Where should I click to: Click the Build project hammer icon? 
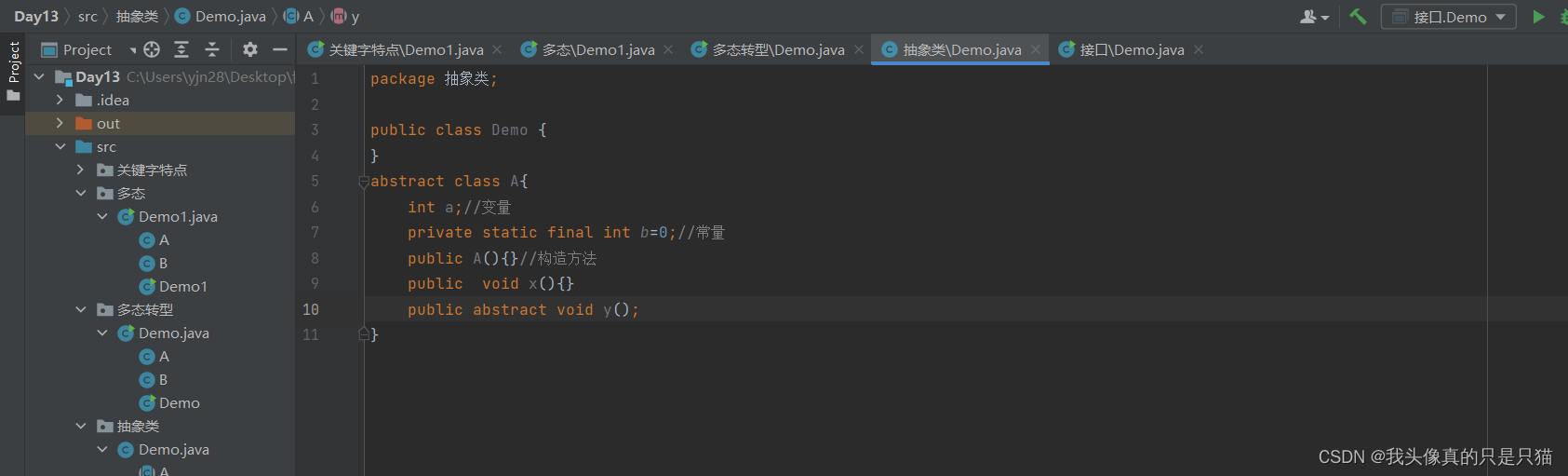1358,16
